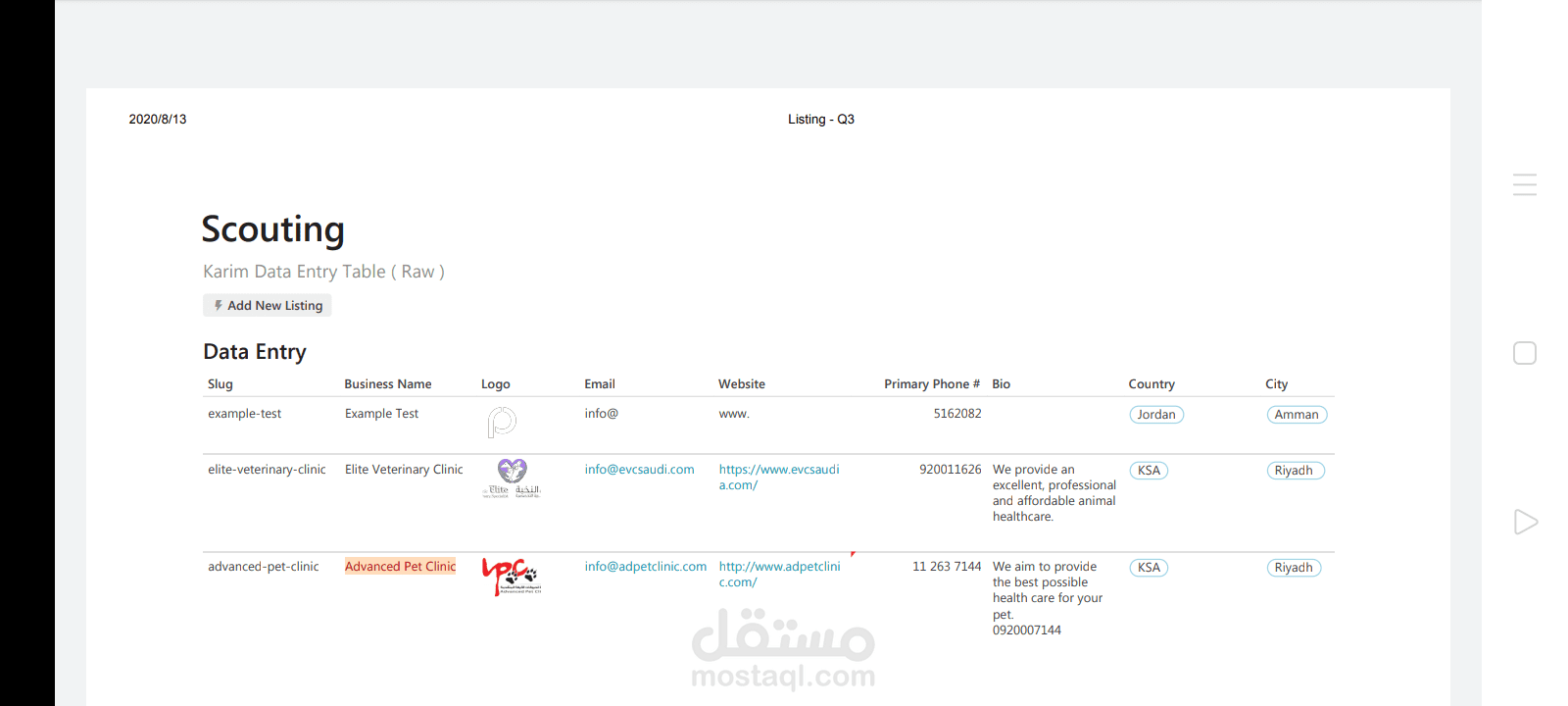This screenshot has height=706, width=1568.
Task: Select phone number 5162082
Action: point(957,414)
